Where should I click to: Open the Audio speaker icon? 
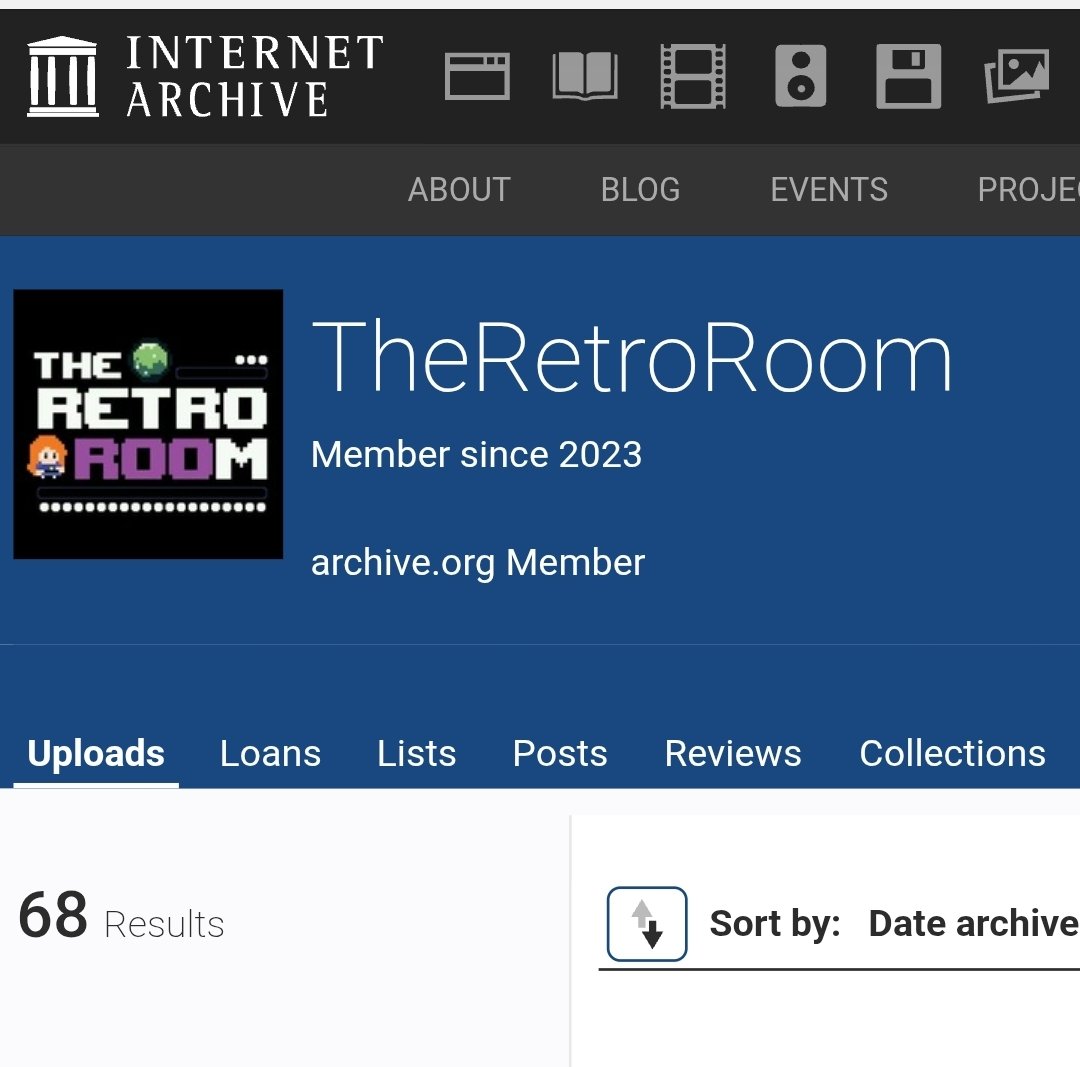point(800,76)
